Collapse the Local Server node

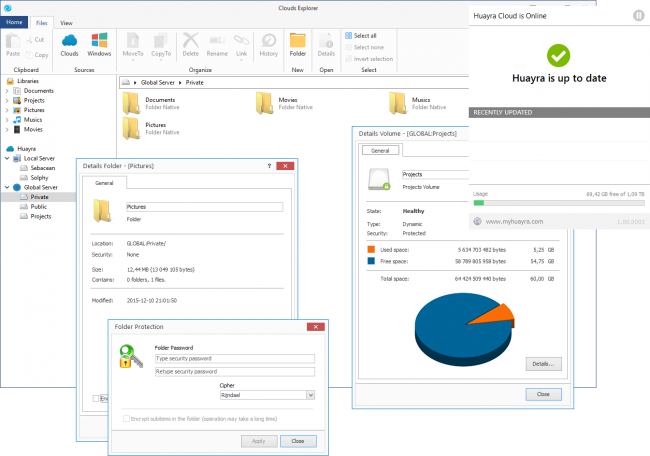tap(7, 158)
